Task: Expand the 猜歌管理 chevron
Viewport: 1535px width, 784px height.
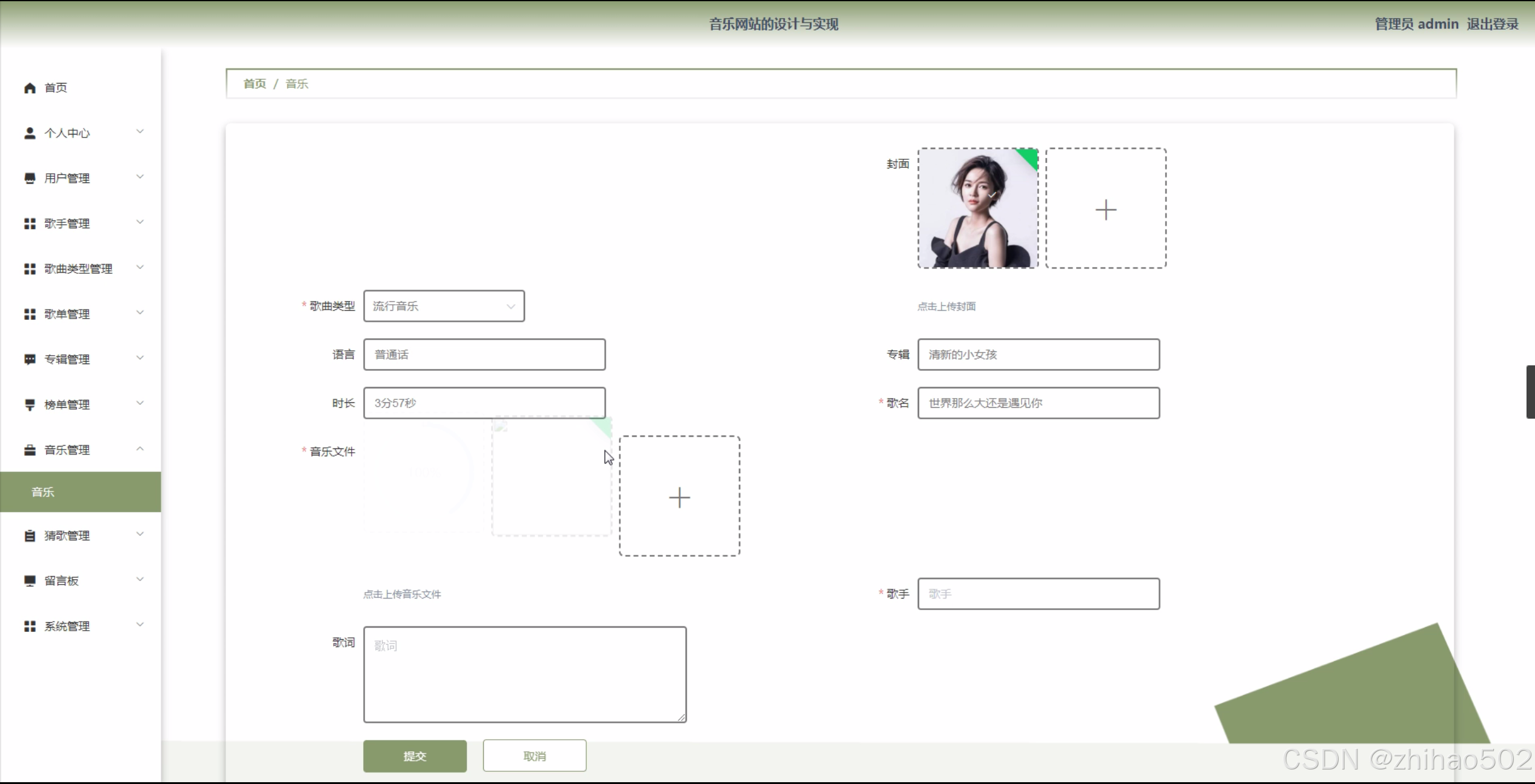Action: (x=140, y=534)
